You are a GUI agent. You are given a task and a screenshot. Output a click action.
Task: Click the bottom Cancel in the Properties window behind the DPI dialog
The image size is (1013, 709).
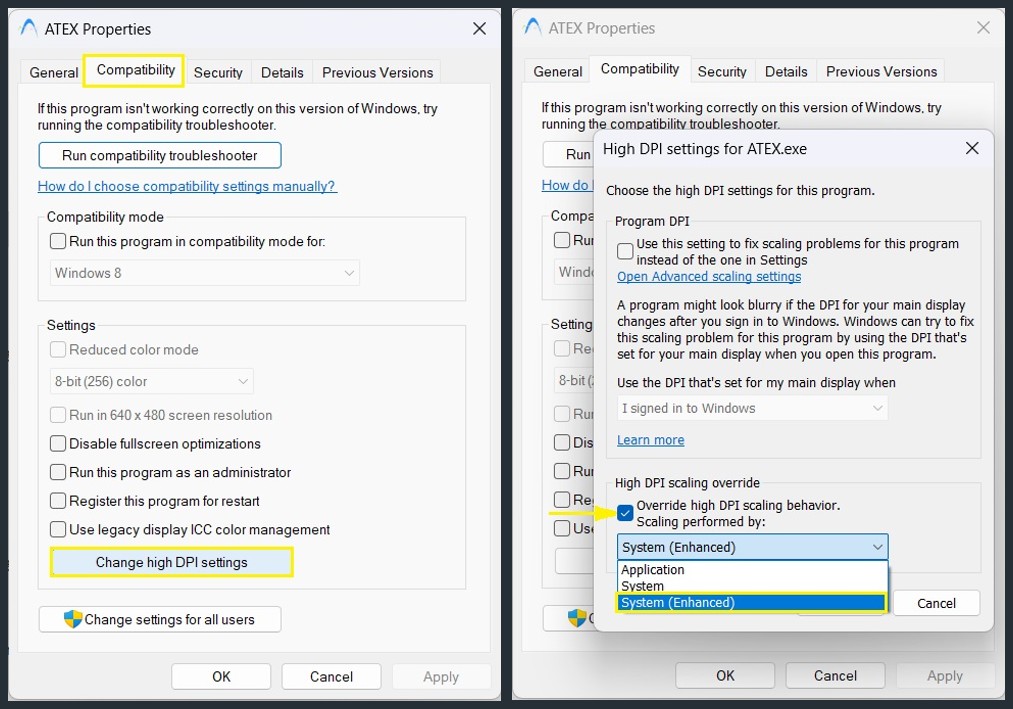[x=835, y=675]
